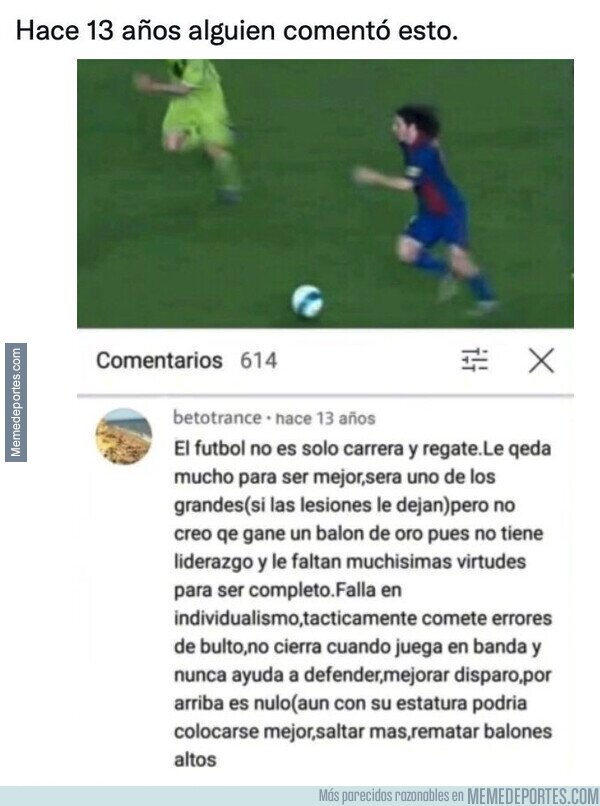Click the comment line starting 'liderazgo y le faltan'
This screenshot has width=600, height=806.
click(x=350, y=561)
